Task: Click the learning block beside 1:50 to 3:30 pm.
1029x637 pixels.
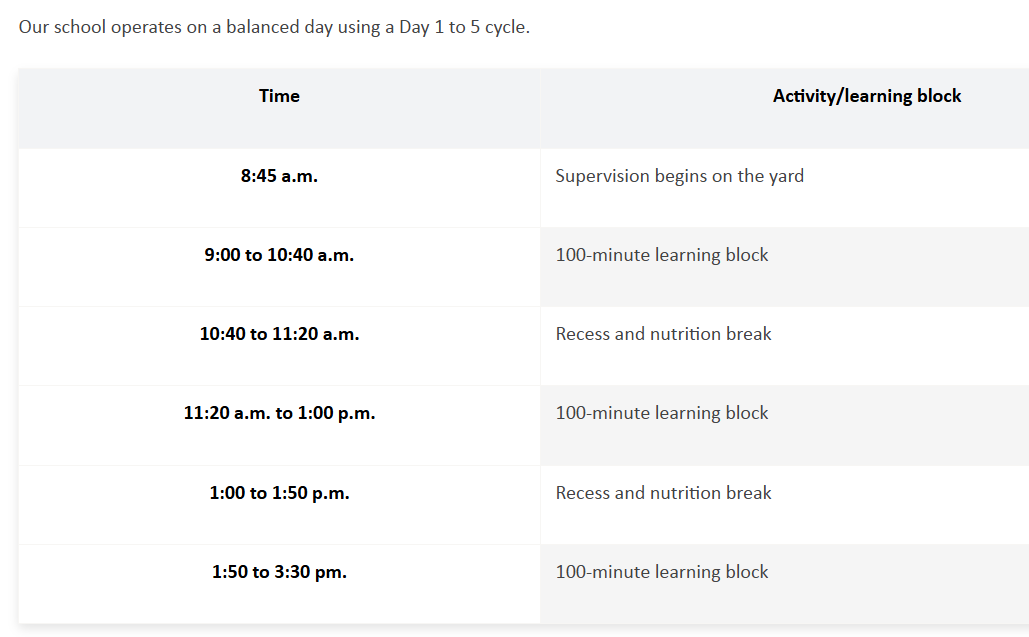Action: [662, 572]
